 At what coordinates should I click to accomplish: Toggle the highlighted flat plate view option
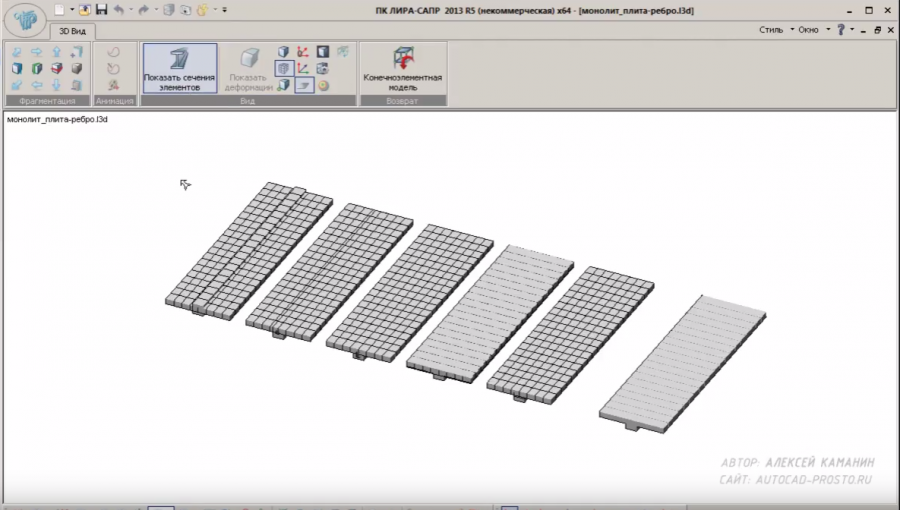coord(302,85)
